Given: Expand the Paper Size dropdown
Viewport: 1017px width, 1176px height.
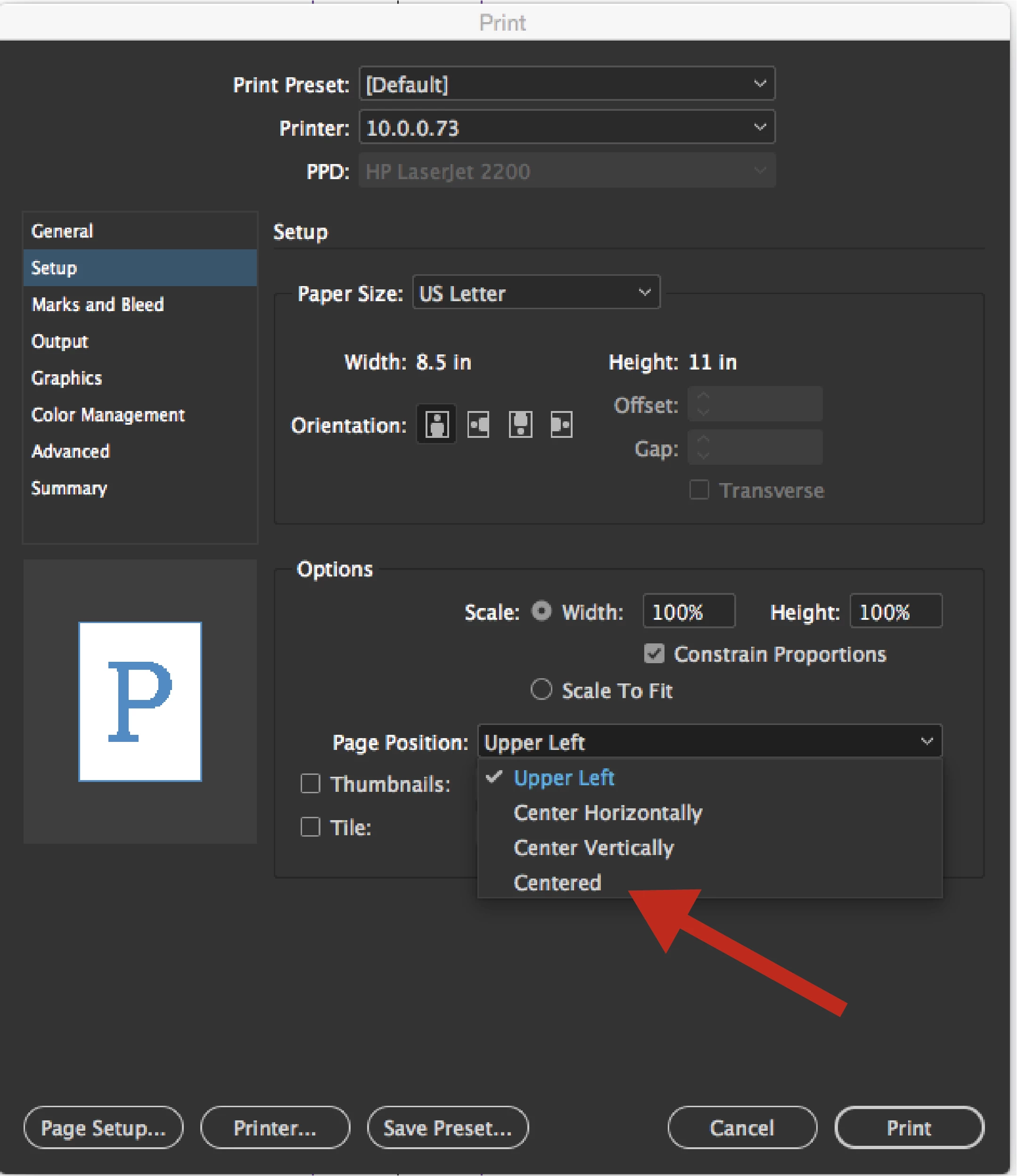Looking at the screenshot, I should coord(536,293).
